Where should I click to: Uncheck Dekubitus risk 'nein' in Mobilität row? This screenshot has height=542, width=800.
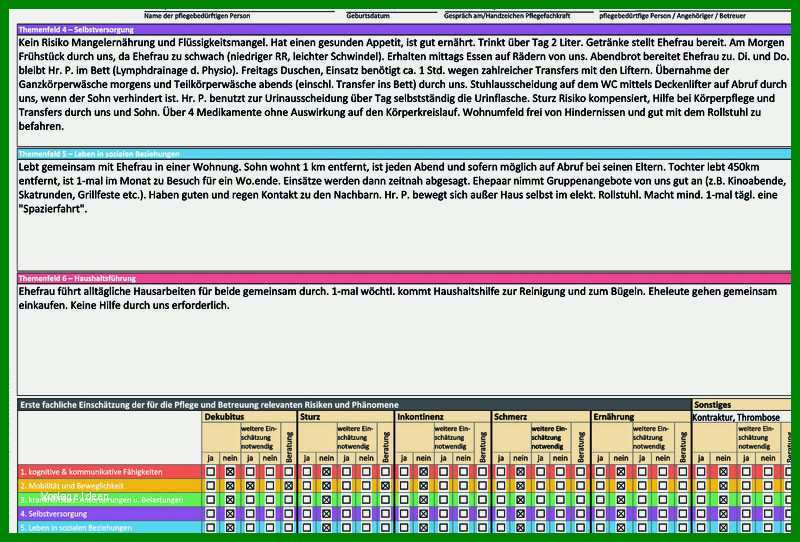pos(230,486)
